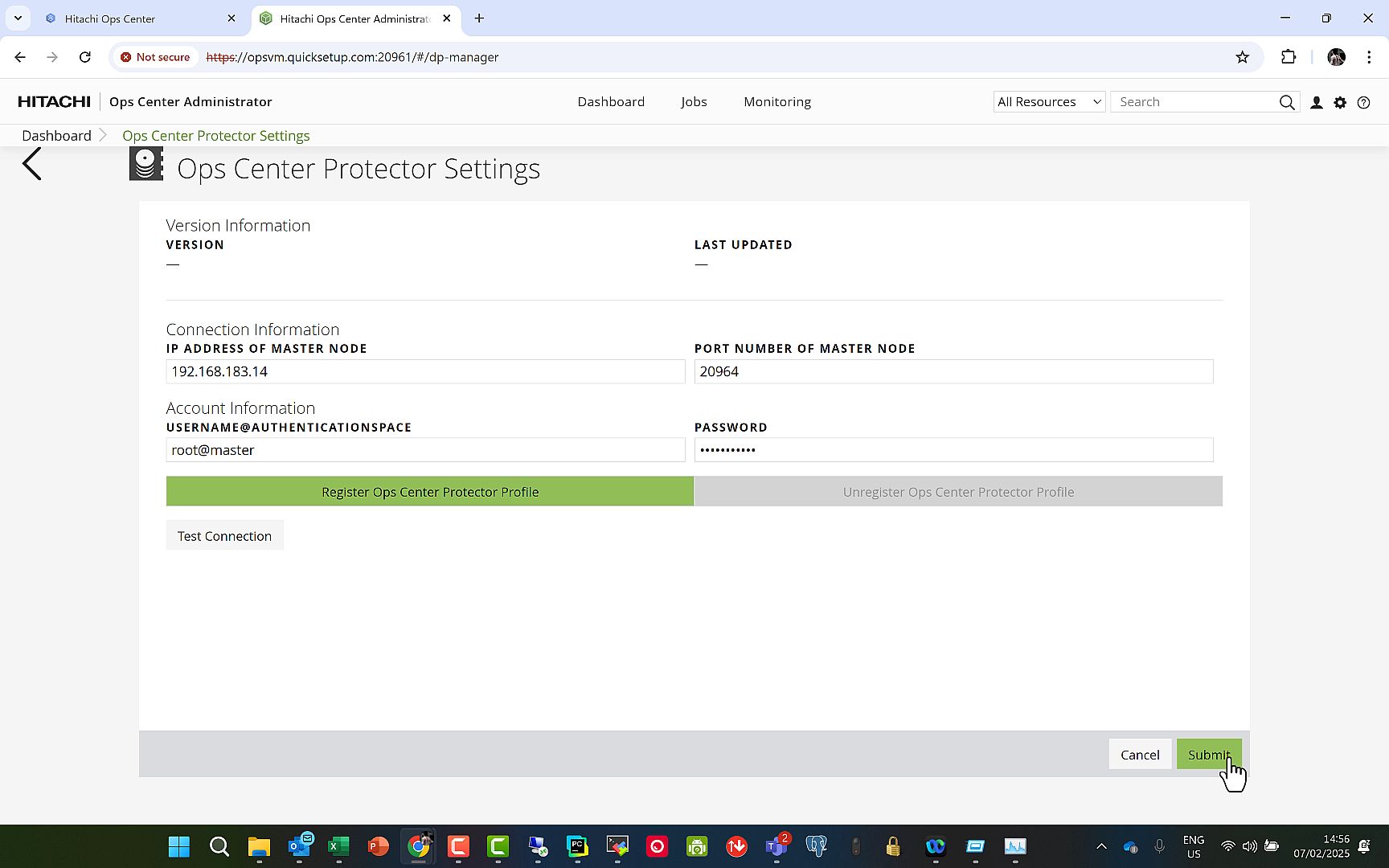Click the Dashboard breadcrumb link
Viewport: 1389px width, 868px height.
click(x=56, y=136)
